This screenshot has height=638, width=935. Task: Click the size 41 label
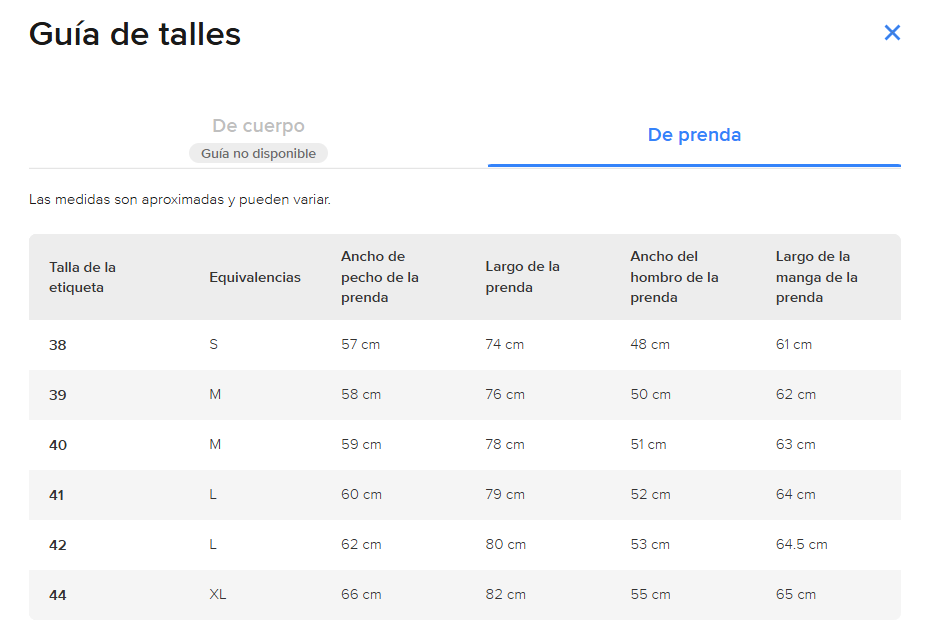pyautogui.click(x=57, y=495)
